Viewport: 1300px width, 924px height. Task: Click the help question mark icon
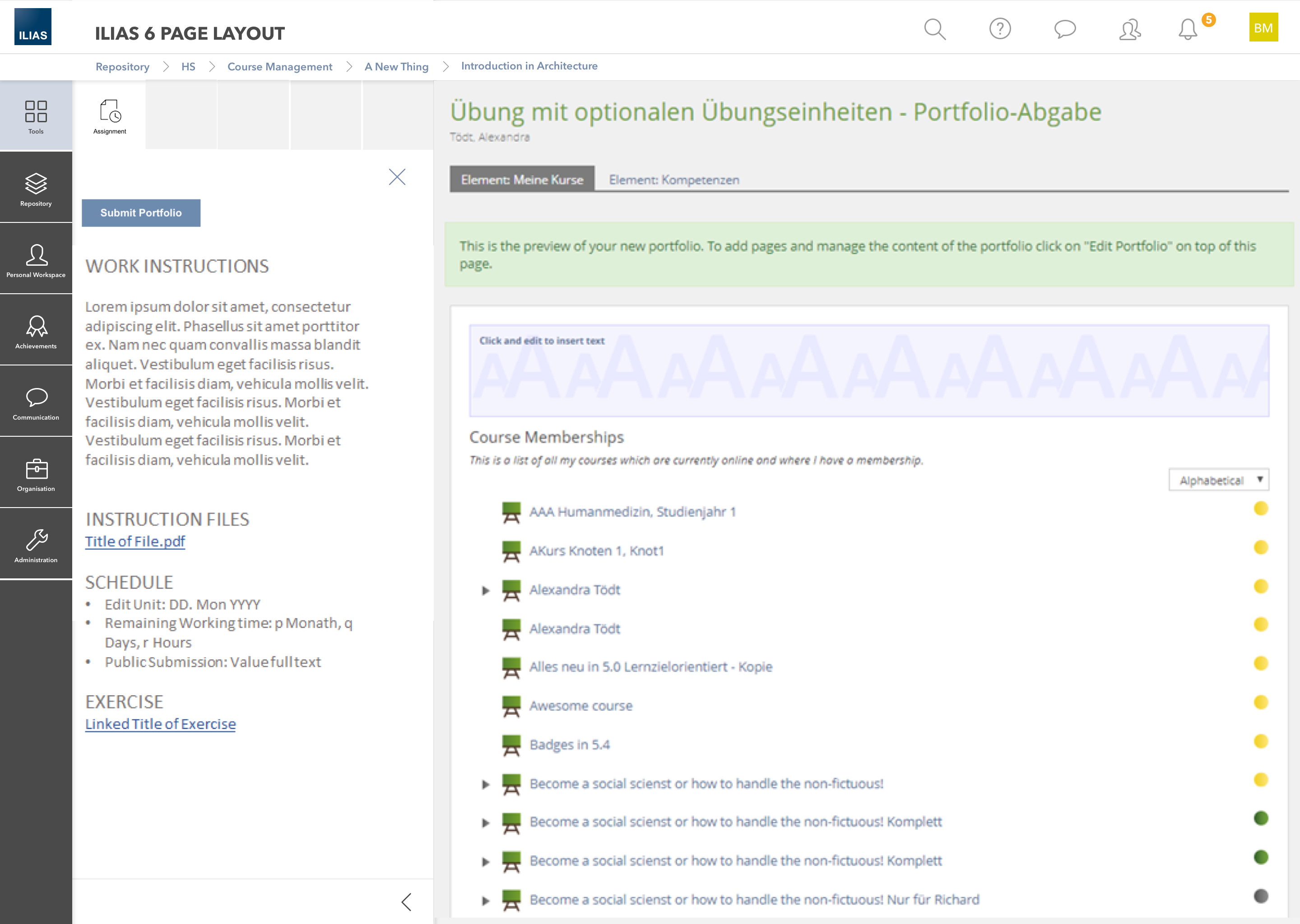pyautogui.click(x=1000, y=29)
